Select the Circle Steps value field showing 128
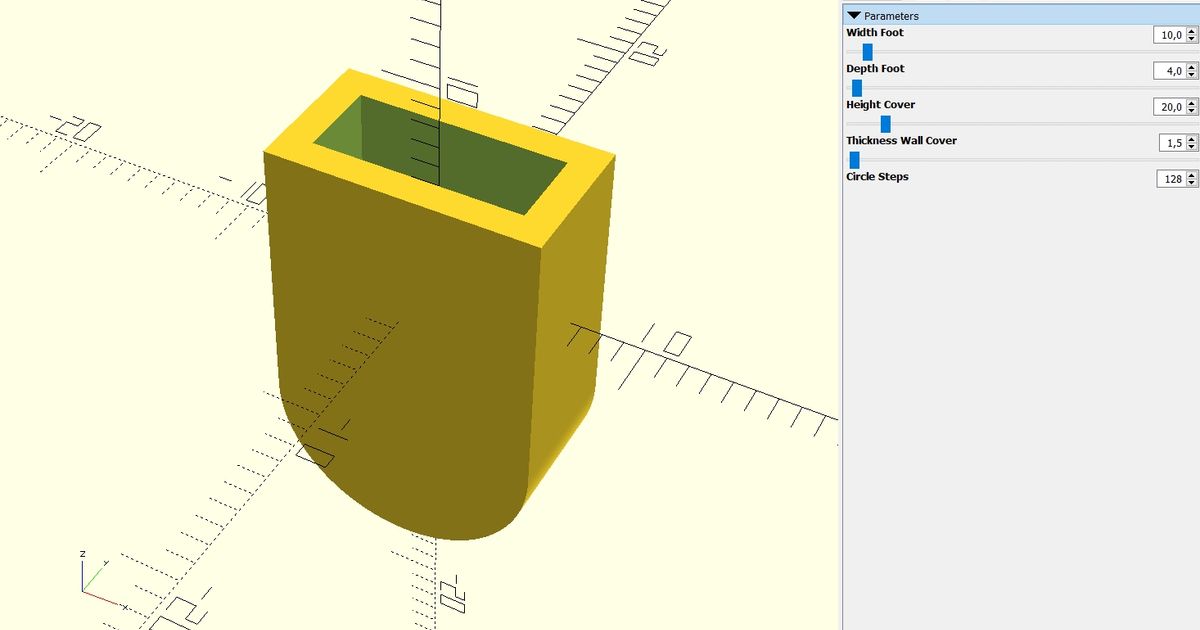The image size is (1200, 630). 1172,179
